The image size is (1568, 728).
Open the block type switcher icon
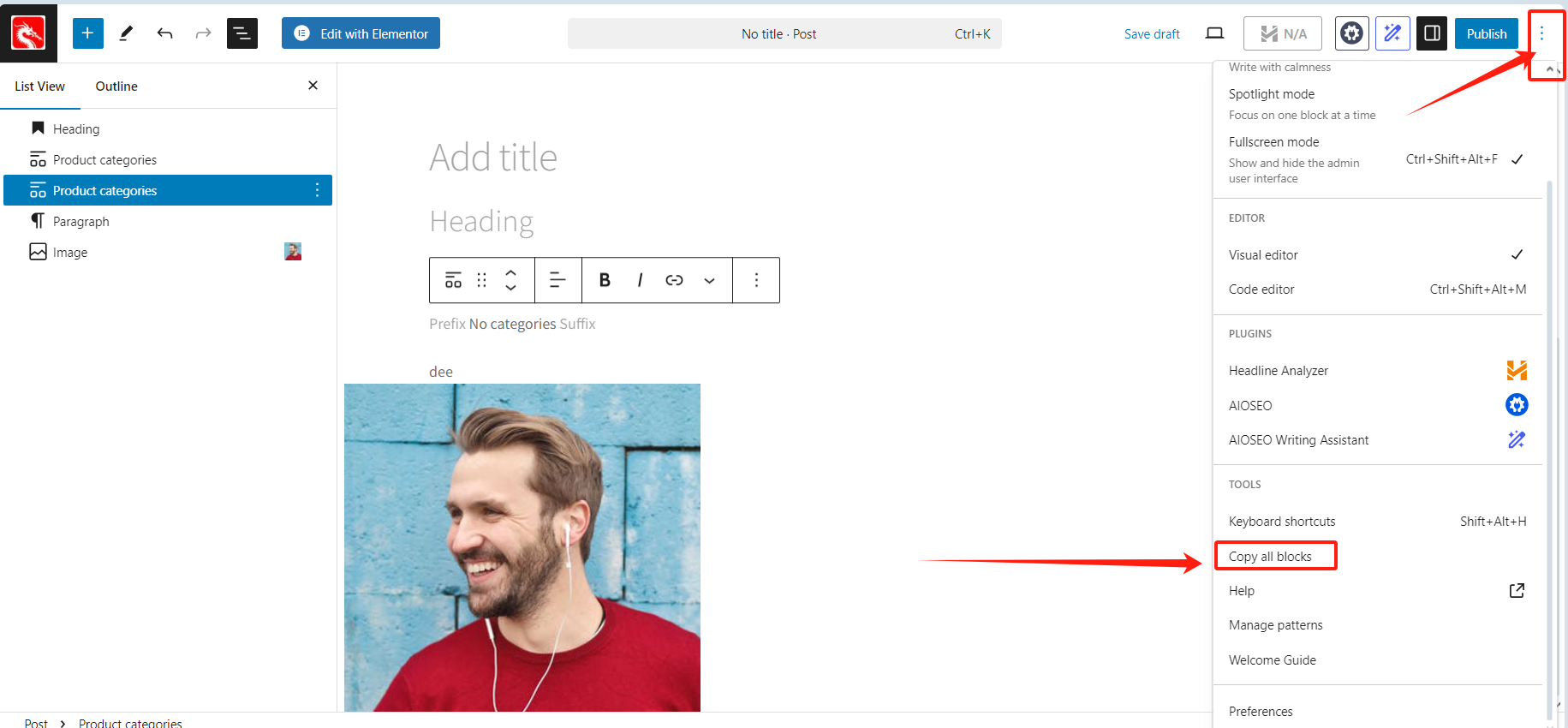[454, 280]
